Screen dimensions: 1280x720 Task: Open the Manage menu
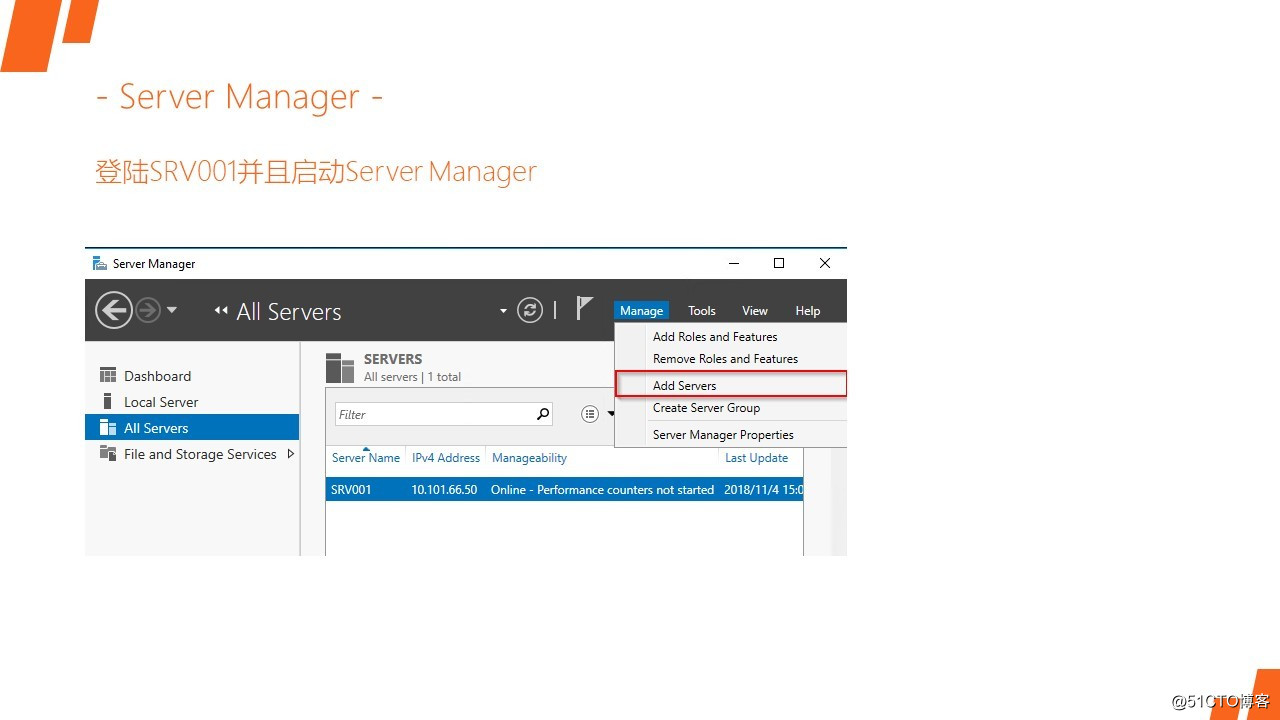pos(641,311)
